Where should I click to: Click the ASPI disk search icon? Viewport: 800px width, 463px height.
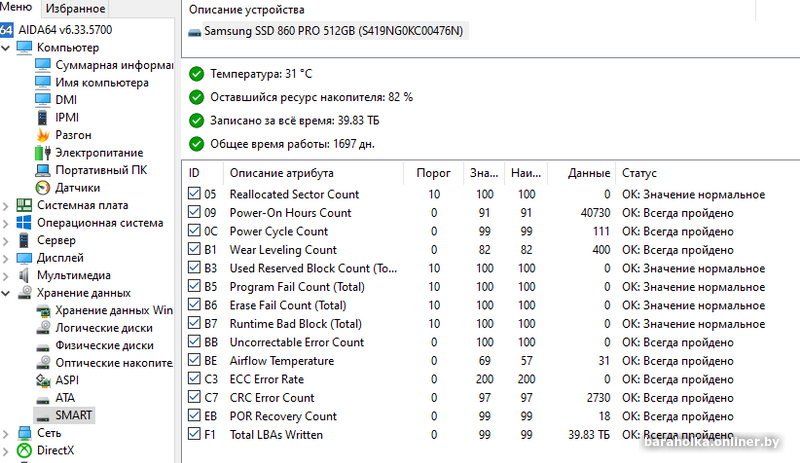[43, 380]
